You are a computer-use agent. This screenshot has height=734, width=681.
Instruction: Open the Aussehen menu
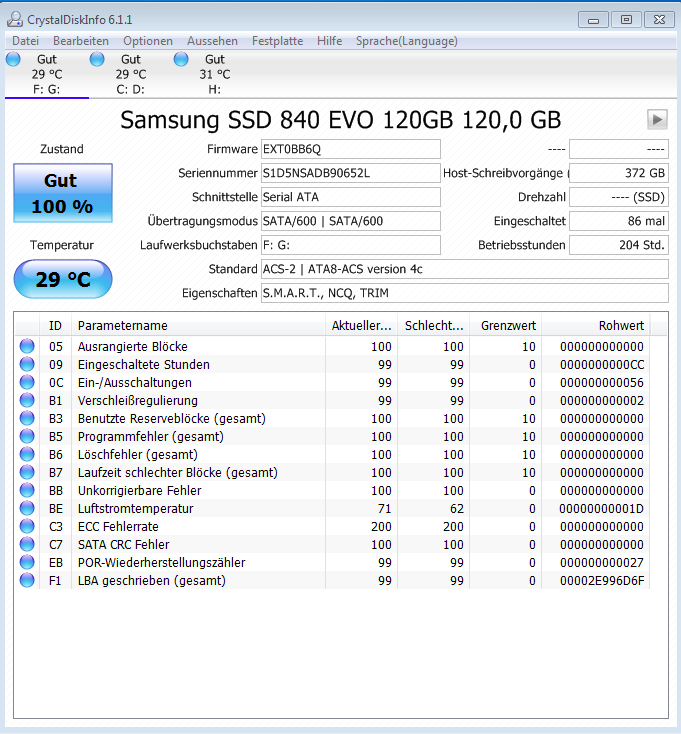(x=212, y=41)
